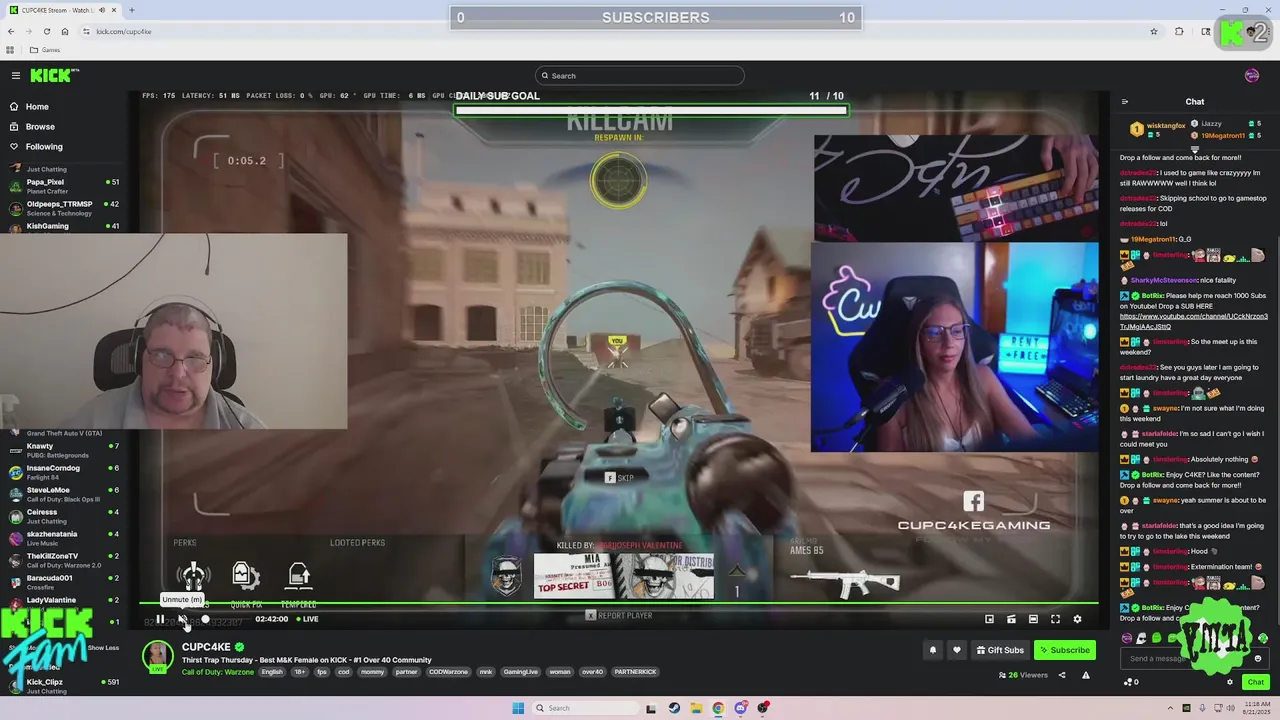Open the browser home page
The width and height of the screenshot is (1280, 720).
[x=64, y=31]
